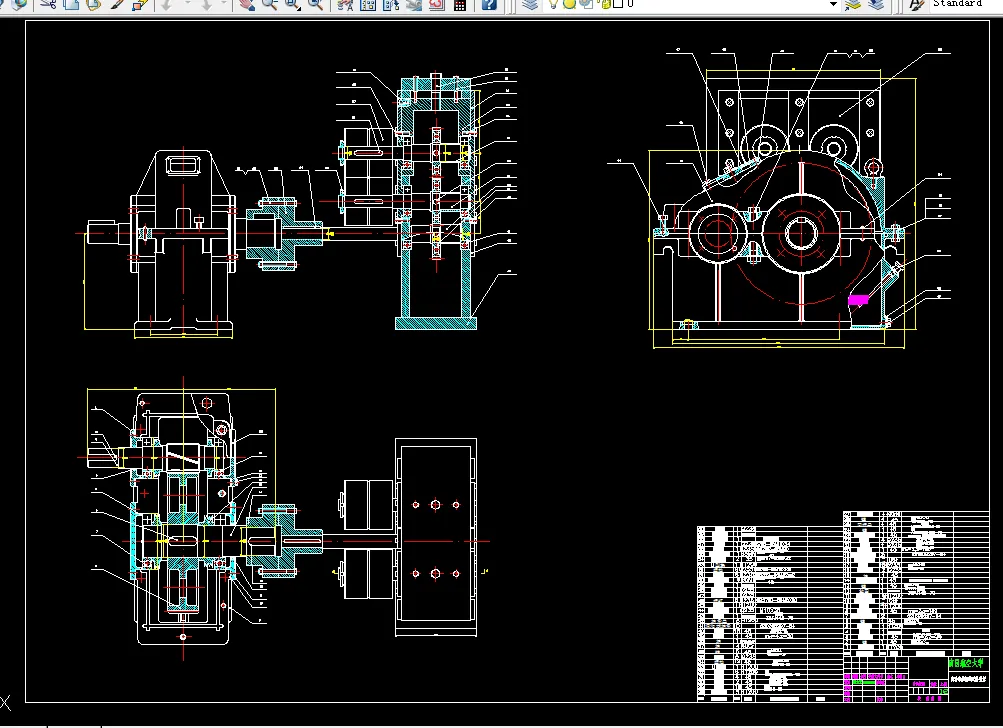Toggle layer 0 lock padlock icon

tap(604, 4)
